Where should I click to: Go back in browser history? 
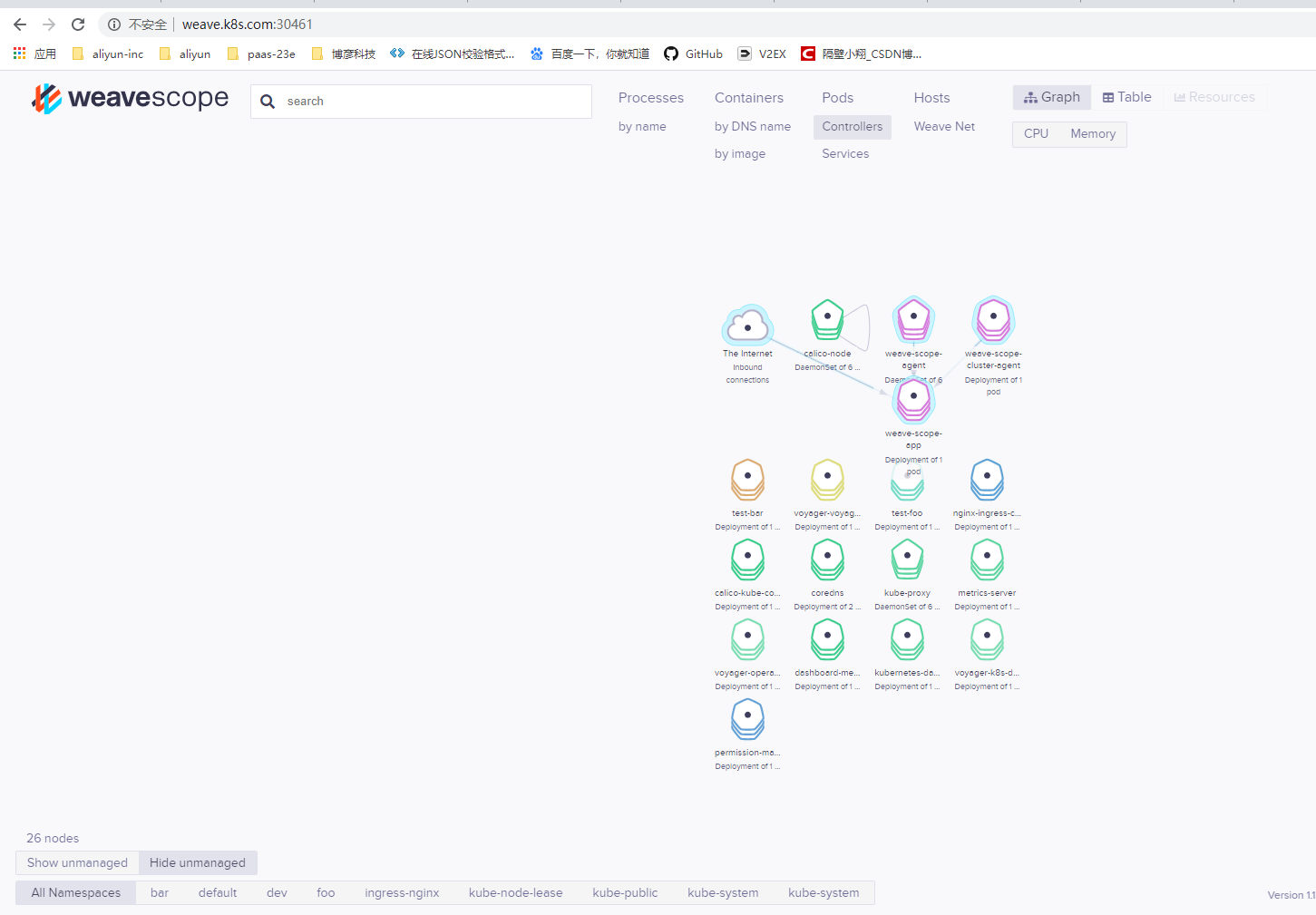tap(20, 24)
